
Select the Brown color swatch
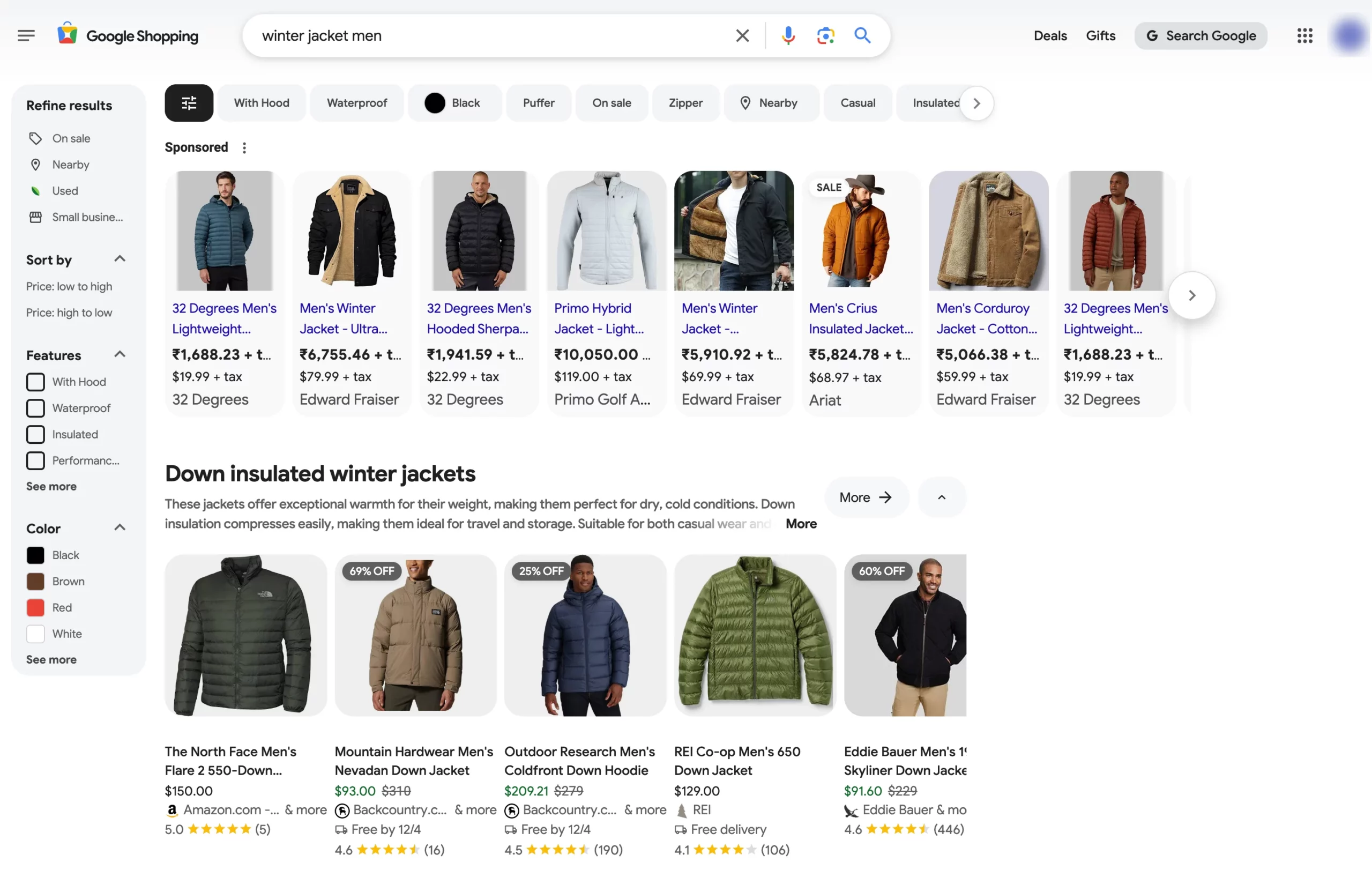[35, 581]
